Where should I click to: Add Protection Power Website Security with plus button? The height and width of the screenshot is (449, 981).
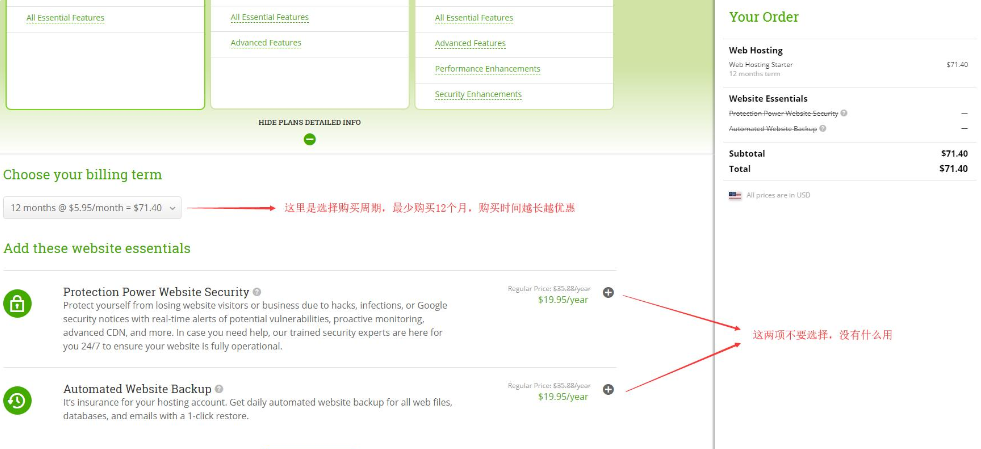[x=608, y=294]
